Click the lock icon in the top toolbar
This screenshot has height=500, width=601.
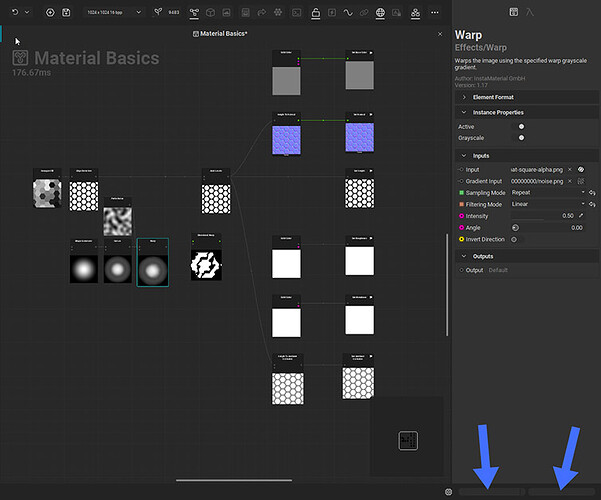(315, 13)
